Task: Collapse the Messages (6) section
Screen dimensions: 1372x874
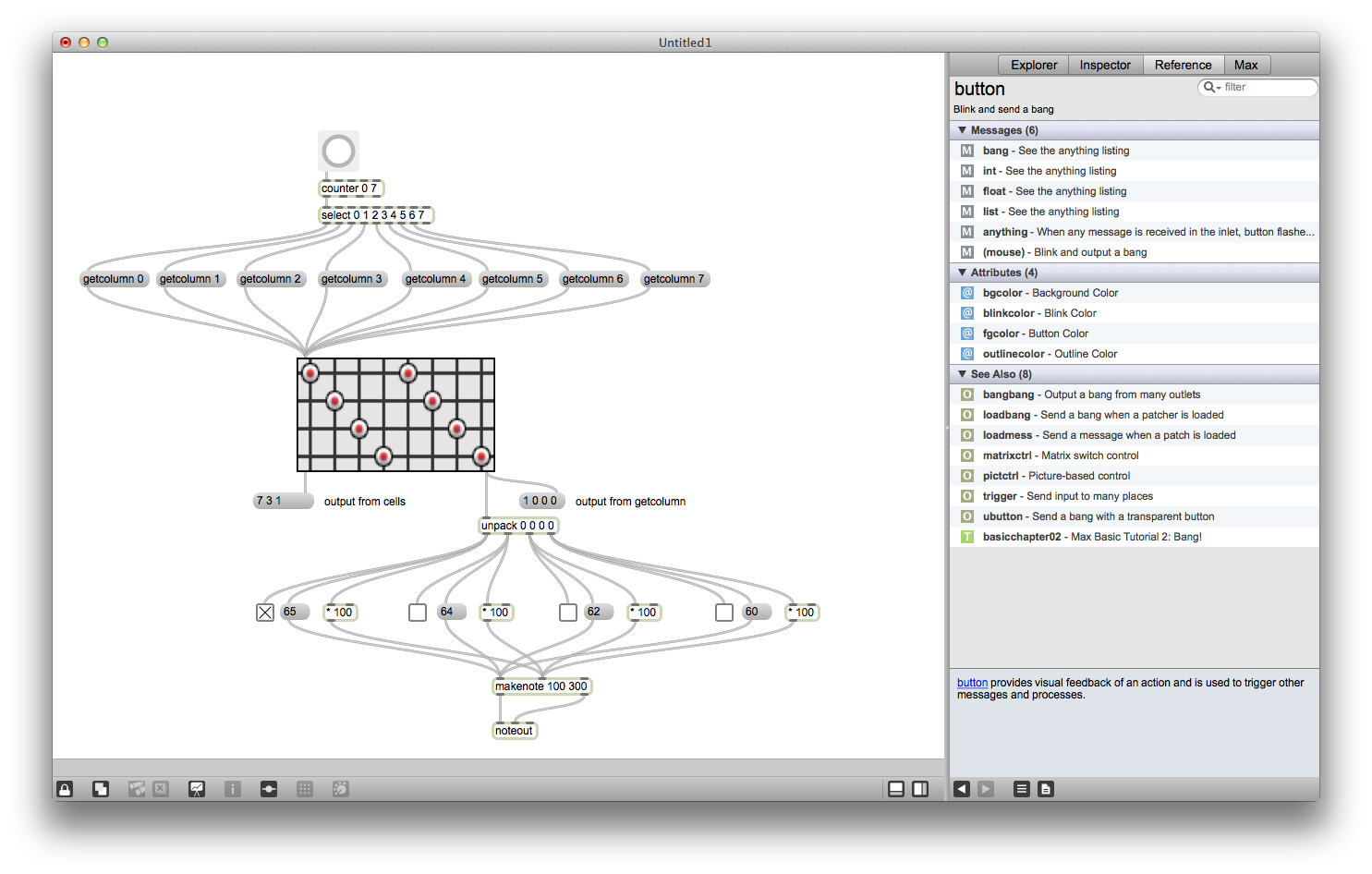Action: click(x=962, y=130)
